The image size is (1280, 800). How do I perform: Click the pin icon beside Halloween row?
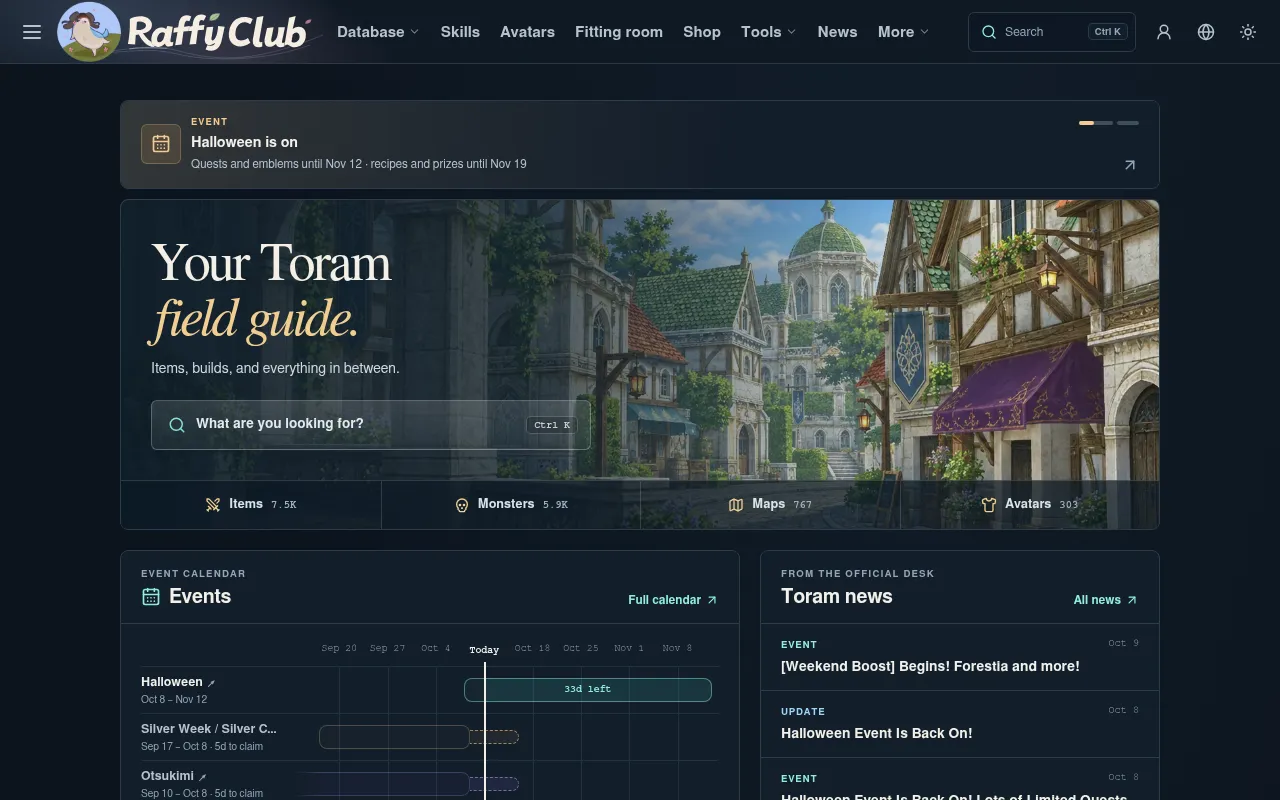coord(211,683)
